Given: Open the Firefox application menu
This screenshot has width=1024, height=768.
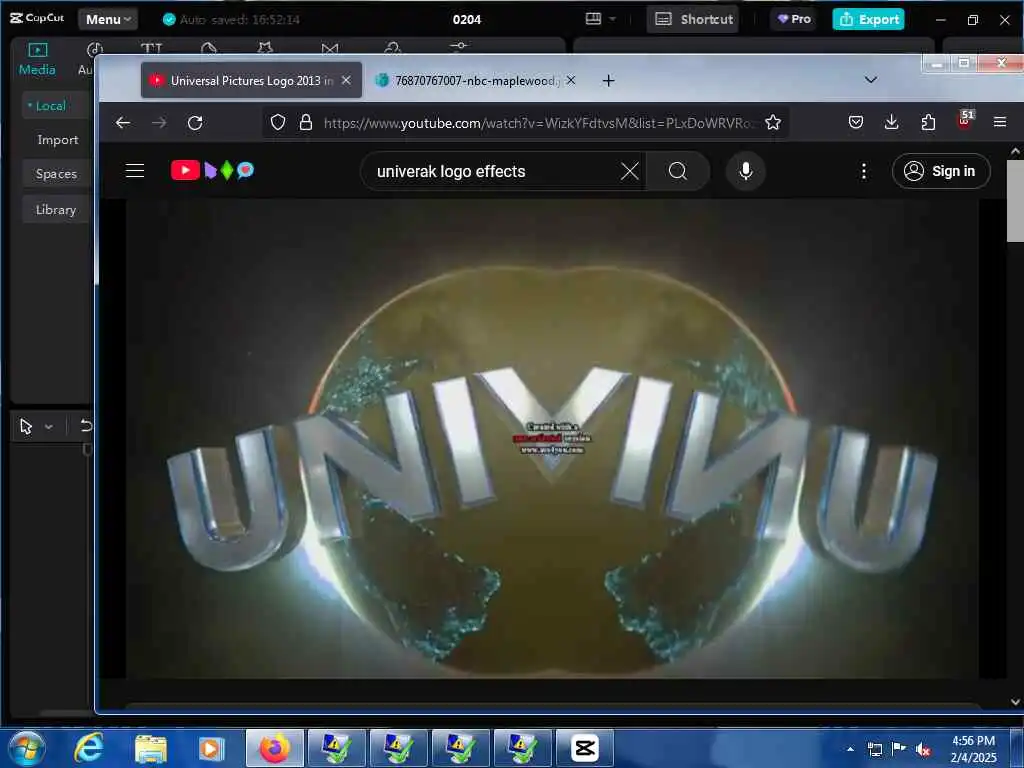Looking at the screenshot, I should pyautogui.click(x=999, y=122).
